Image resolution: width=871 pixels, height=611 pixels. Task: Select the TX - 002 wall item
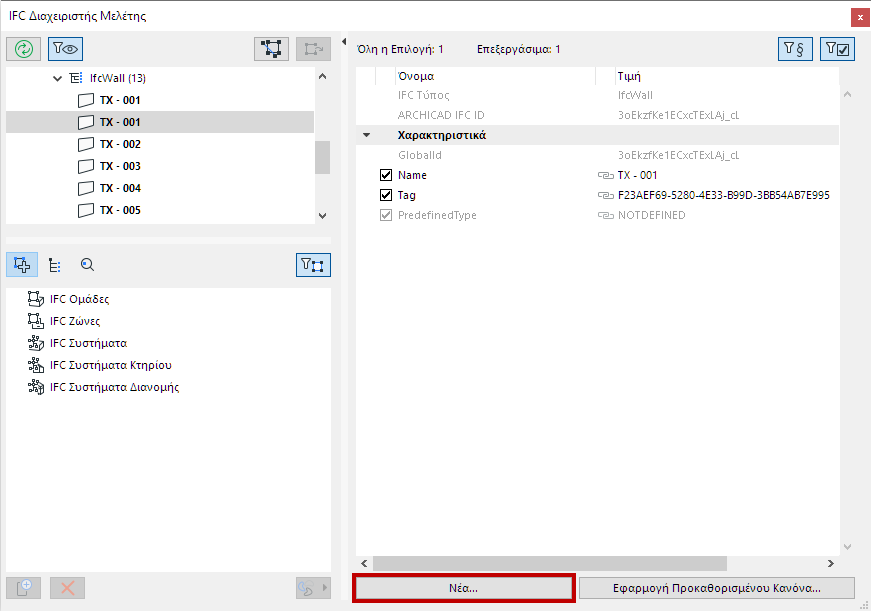coord(160,144)
